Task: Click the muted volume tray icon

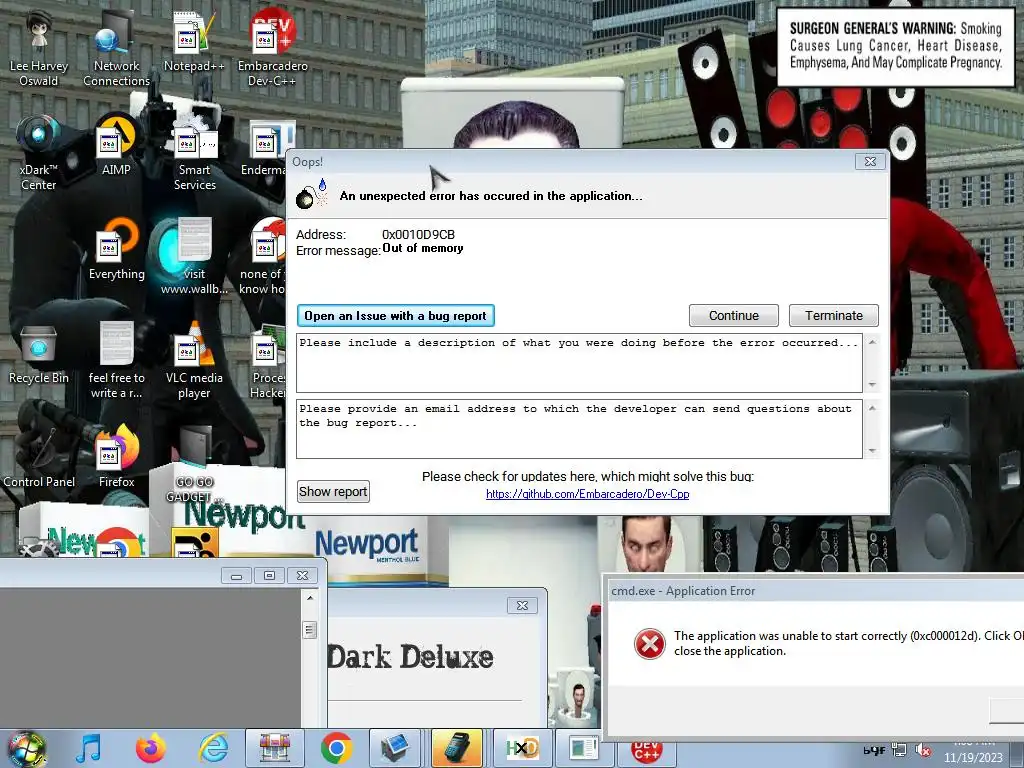Action: (x=923, y=750)
